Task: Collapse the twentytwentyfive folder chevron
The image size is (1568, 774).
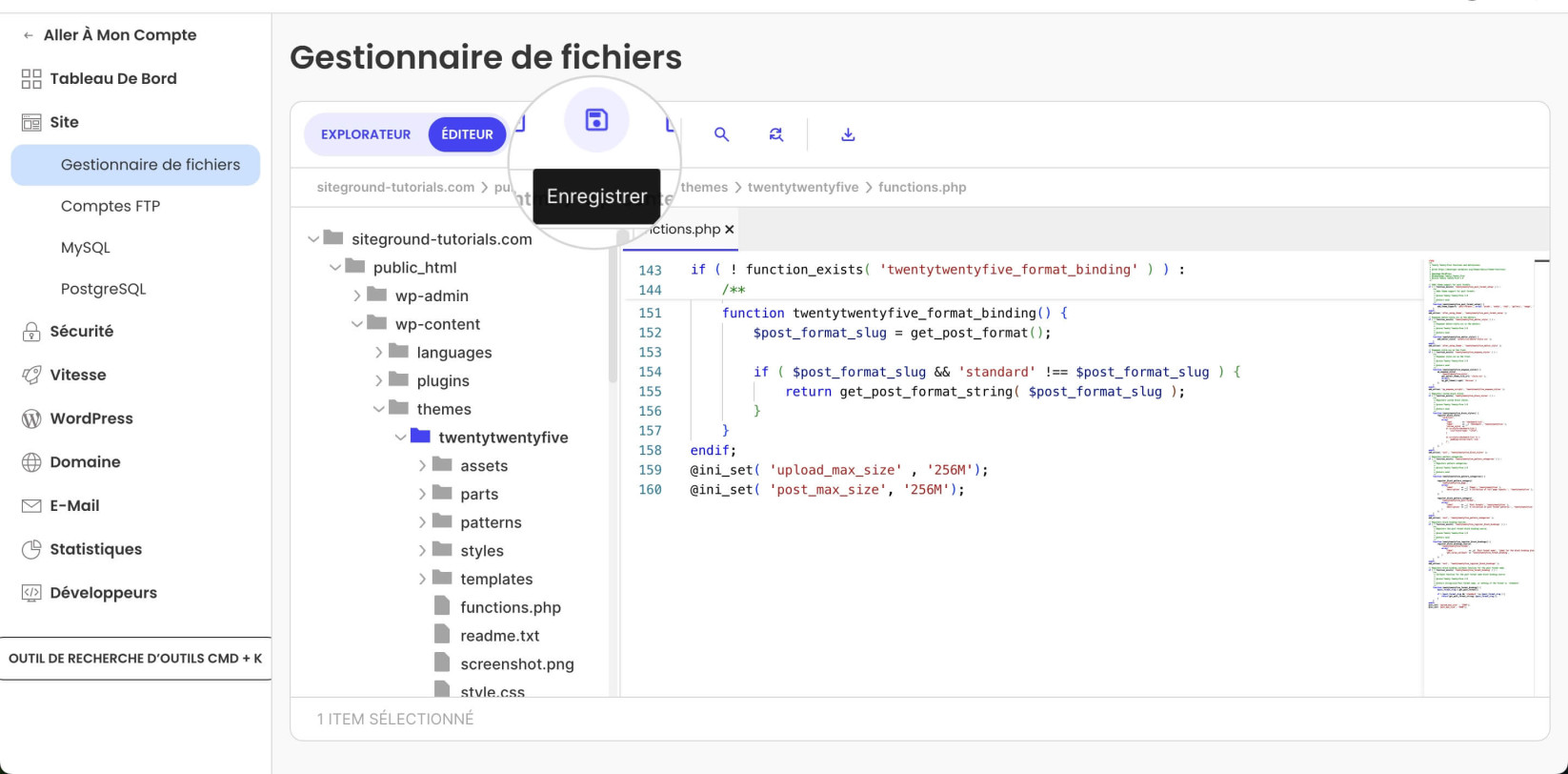Action: coord(400,438)
